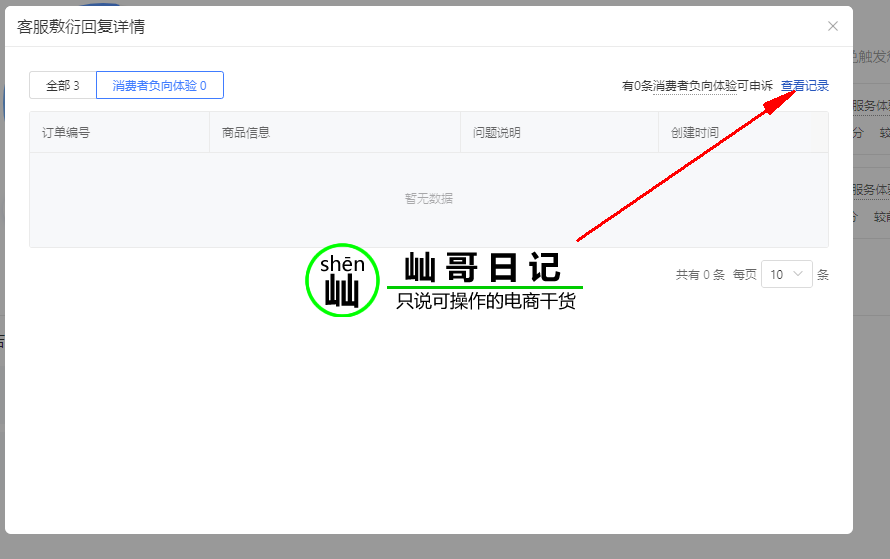Select the 消费者负向体验 0 tab
890x559 pixels.
(x=159, y=86)
